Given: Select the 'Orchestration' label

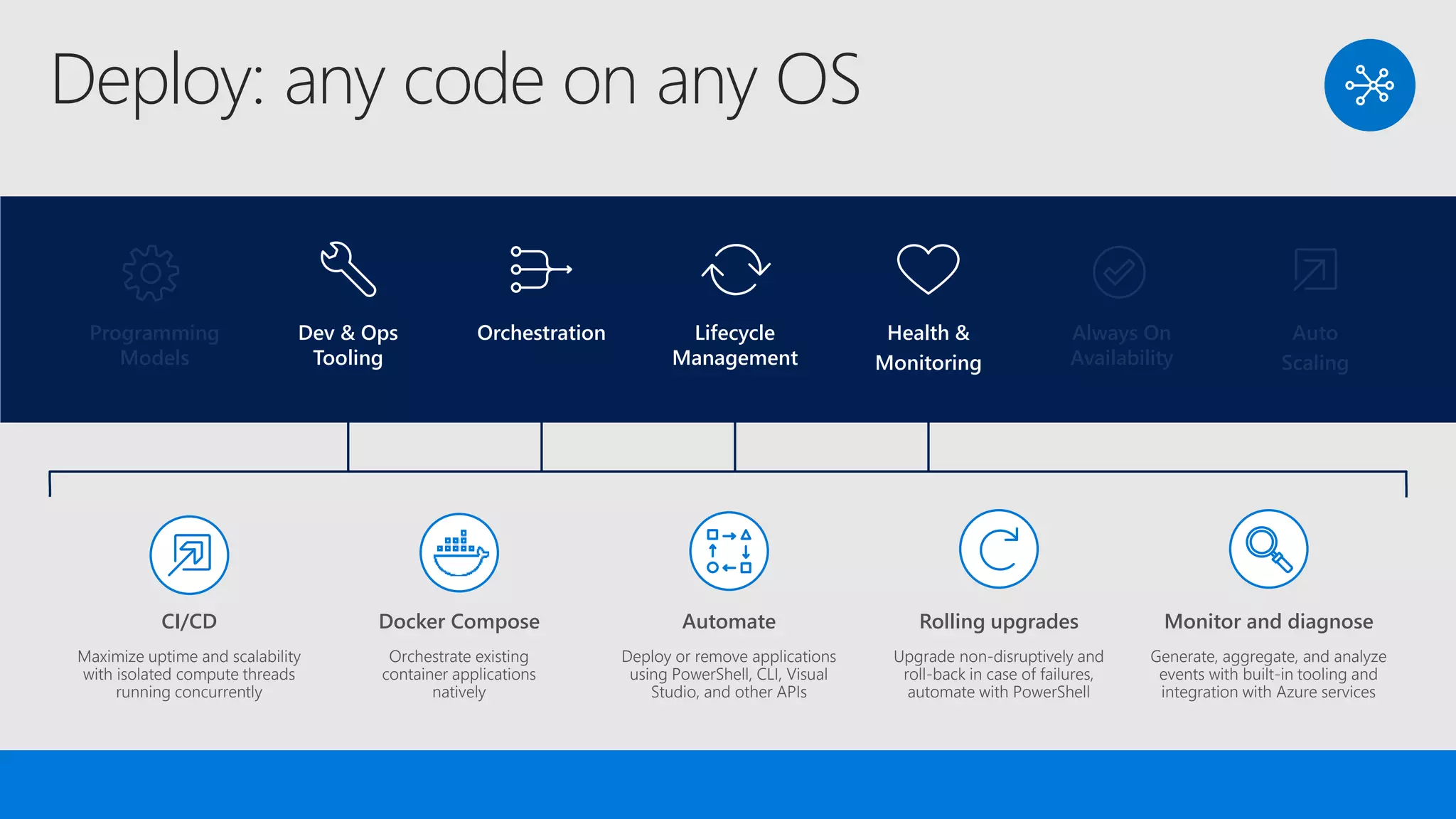Looking at the screenshot, I should 541,333.
